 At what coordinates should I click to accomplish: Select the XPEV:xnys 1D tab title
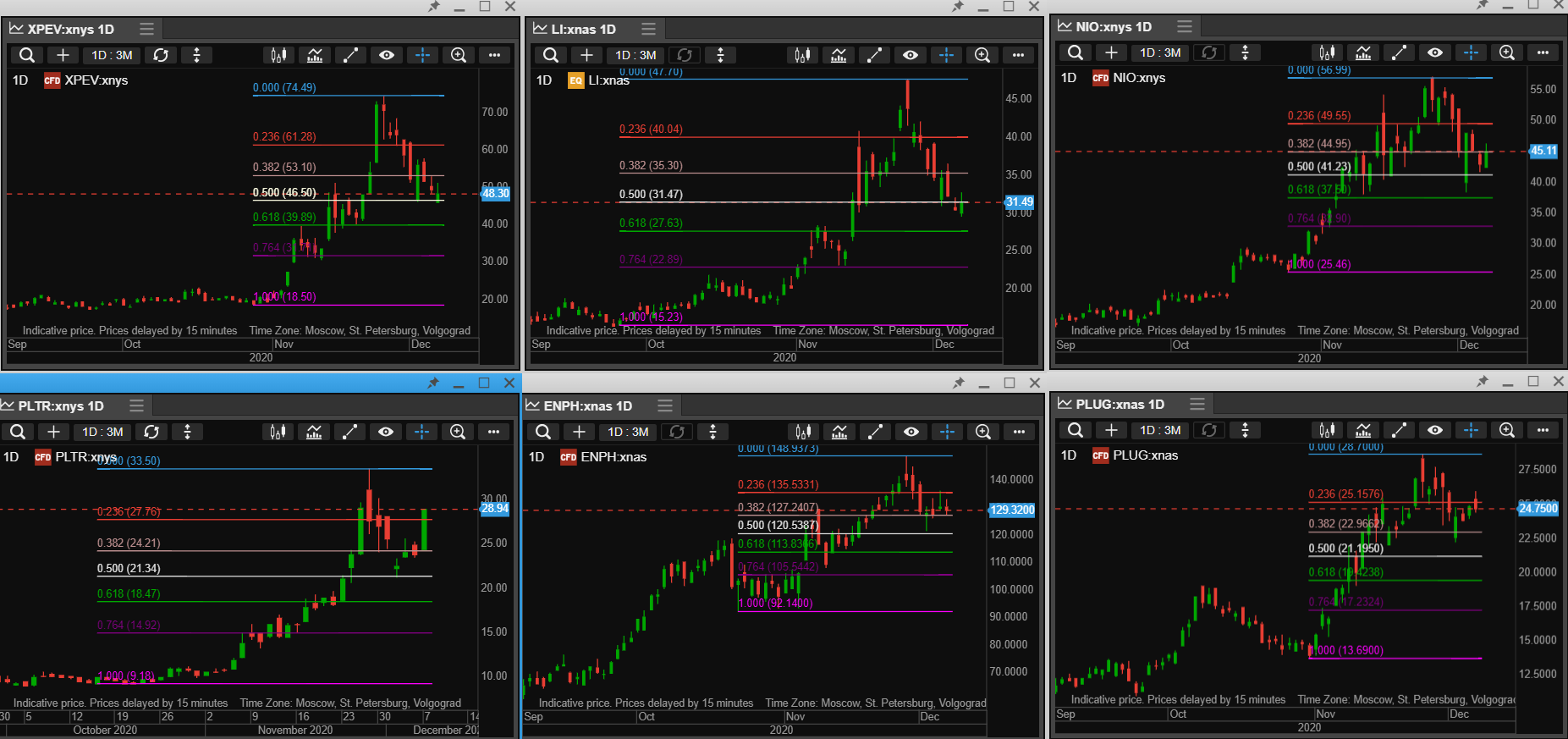70,29
